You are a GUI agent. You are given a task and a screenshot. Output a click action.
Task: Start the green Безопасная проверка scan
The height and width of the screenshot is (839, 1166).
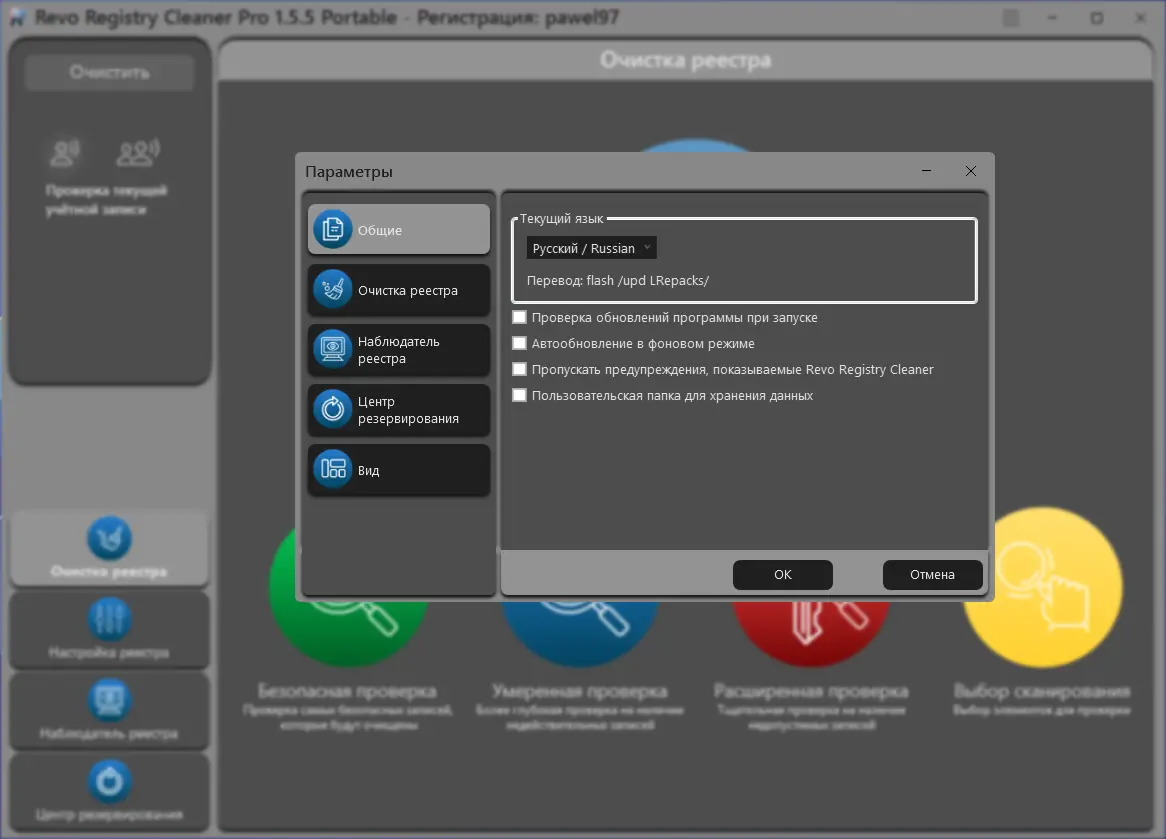(348, 632)
